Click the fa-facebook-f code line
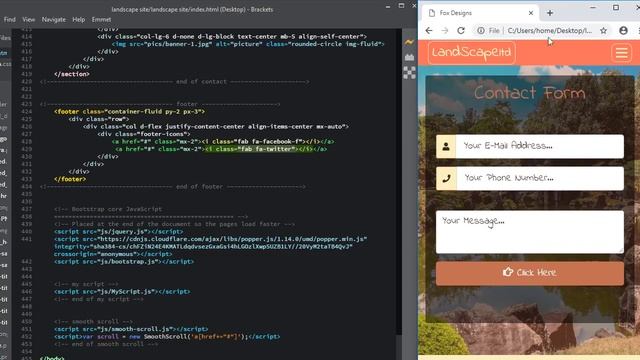 (x=223, y=142)
